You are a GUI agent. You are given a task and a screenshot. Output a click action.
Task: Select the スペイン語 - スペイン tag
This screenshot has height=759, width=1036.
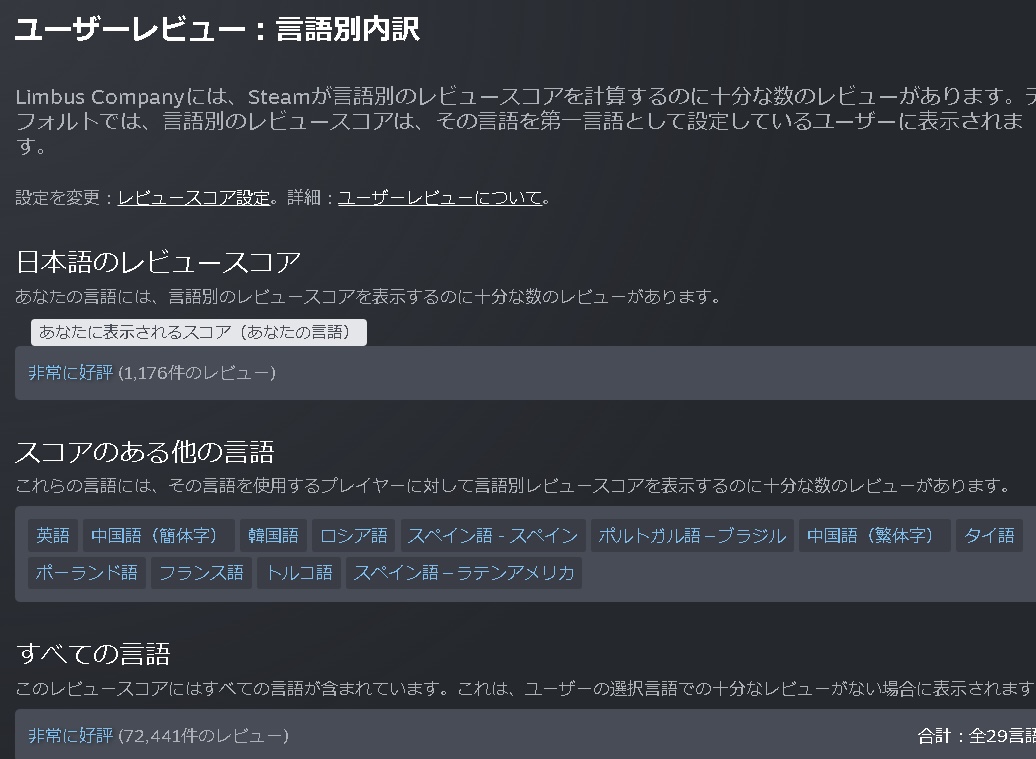[493, 536]
